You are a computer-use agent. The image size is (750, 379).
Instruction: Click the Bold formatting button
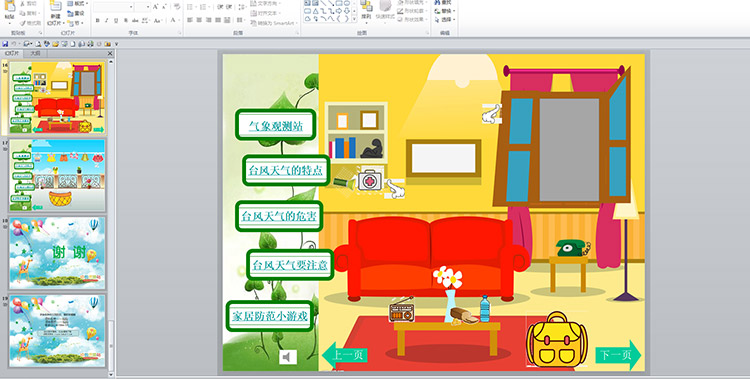98,21
